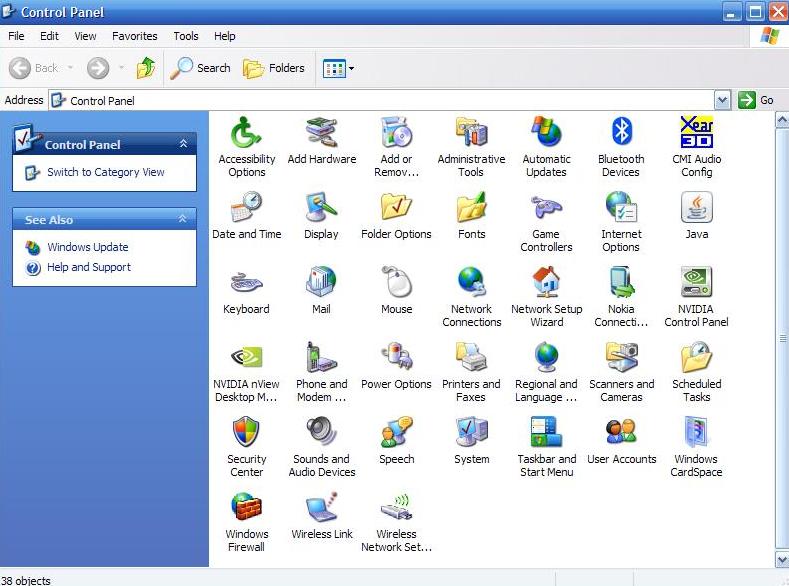This screenshot has width=789, height=586.
Task: Open Printers and Faxes icon
Action: (x=471, y=357)
